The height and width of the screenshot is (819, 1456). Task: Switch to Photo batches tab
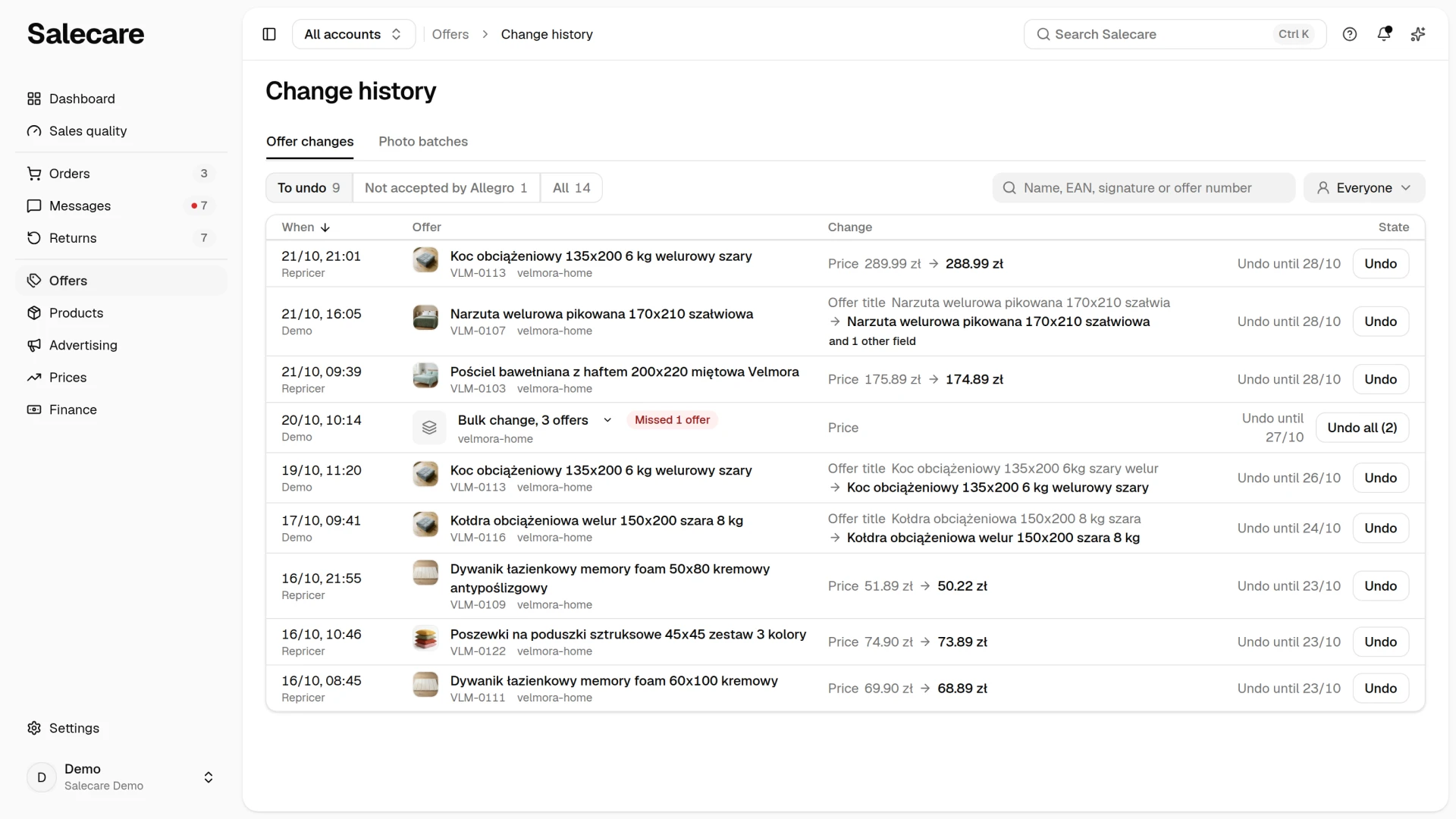click(423, 142)
